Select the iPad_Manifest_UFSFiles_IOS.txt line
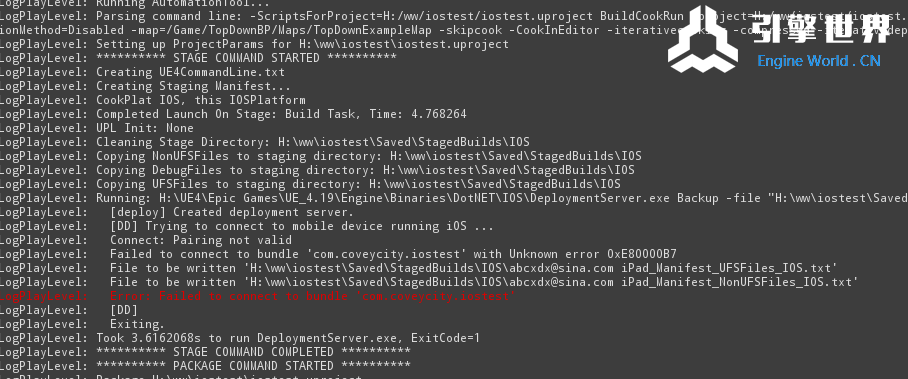This screenshot has width=908, height=379. pyautogui.click(x=419, y=268)
